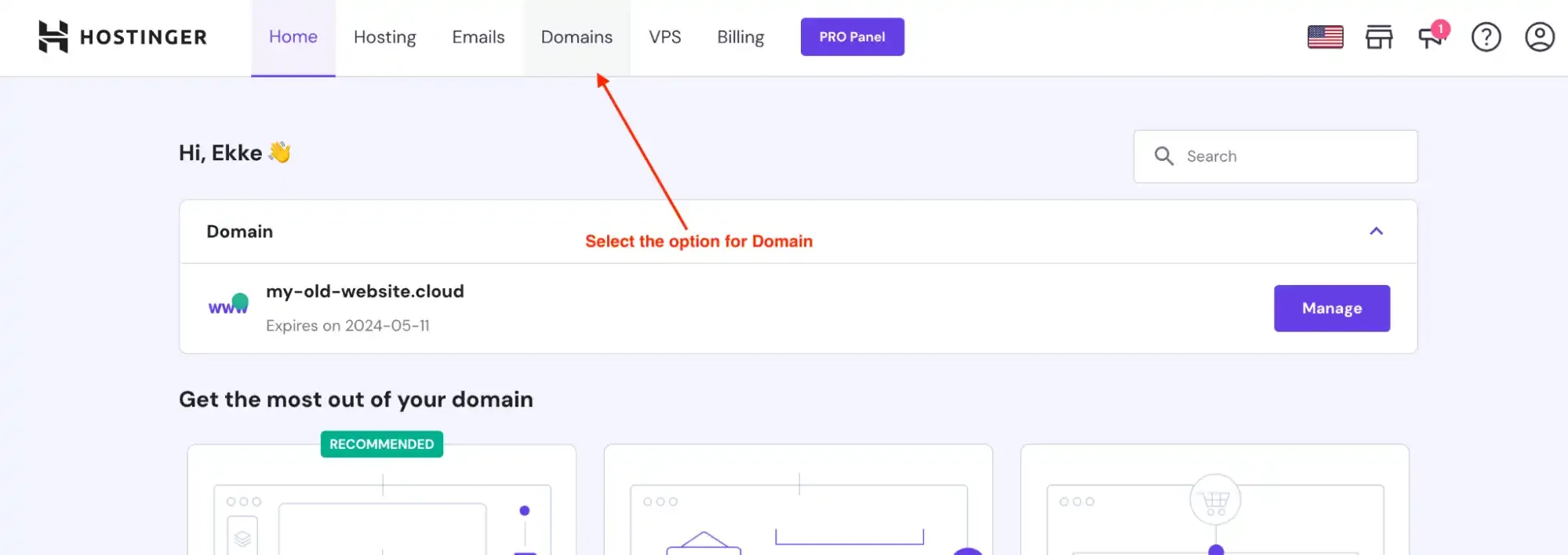Open the Hosting section
This screenshot has height=555, width=1568.
(385, 36)
